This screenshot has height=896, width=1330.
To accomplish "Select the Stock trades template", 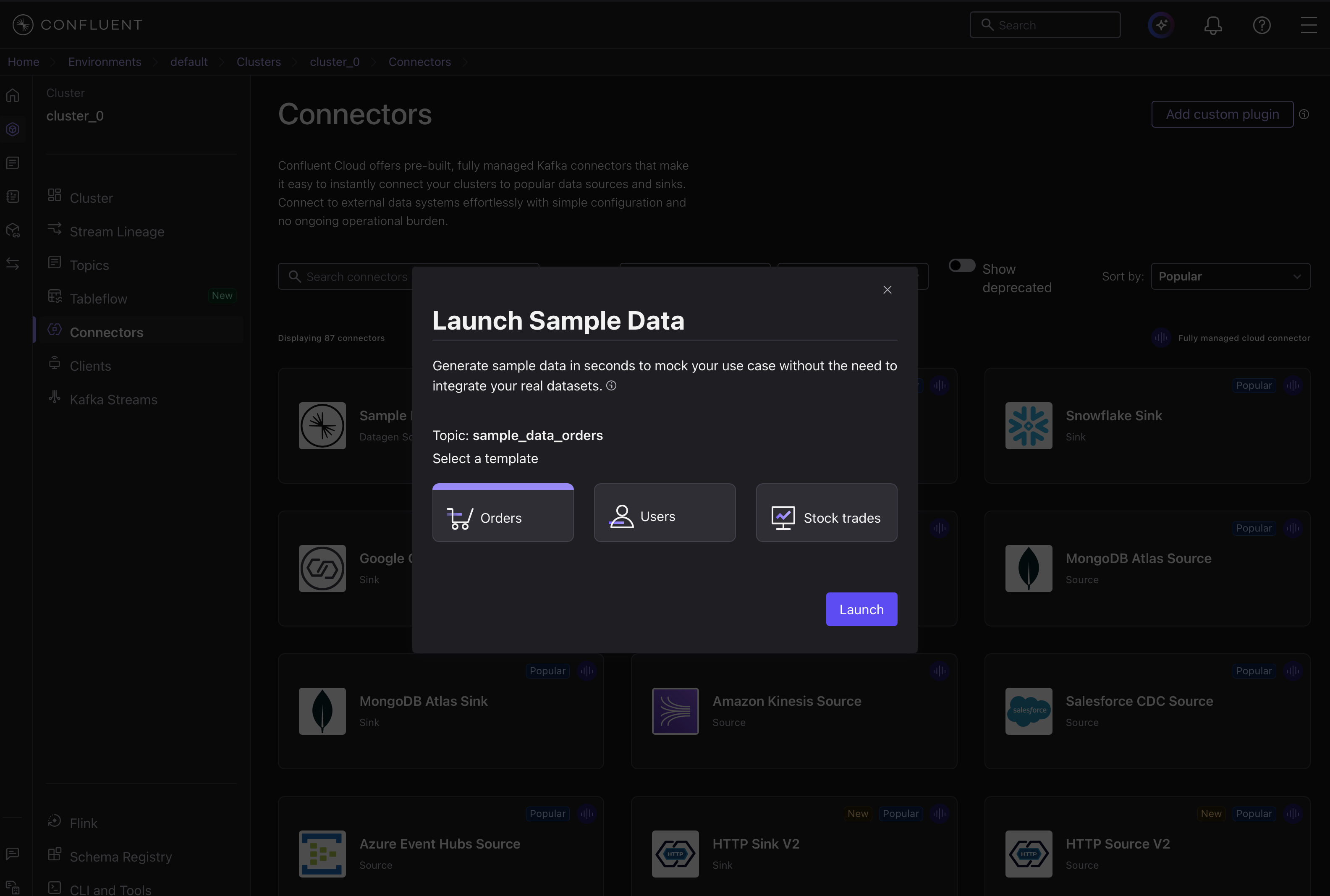I will (826, 513).
